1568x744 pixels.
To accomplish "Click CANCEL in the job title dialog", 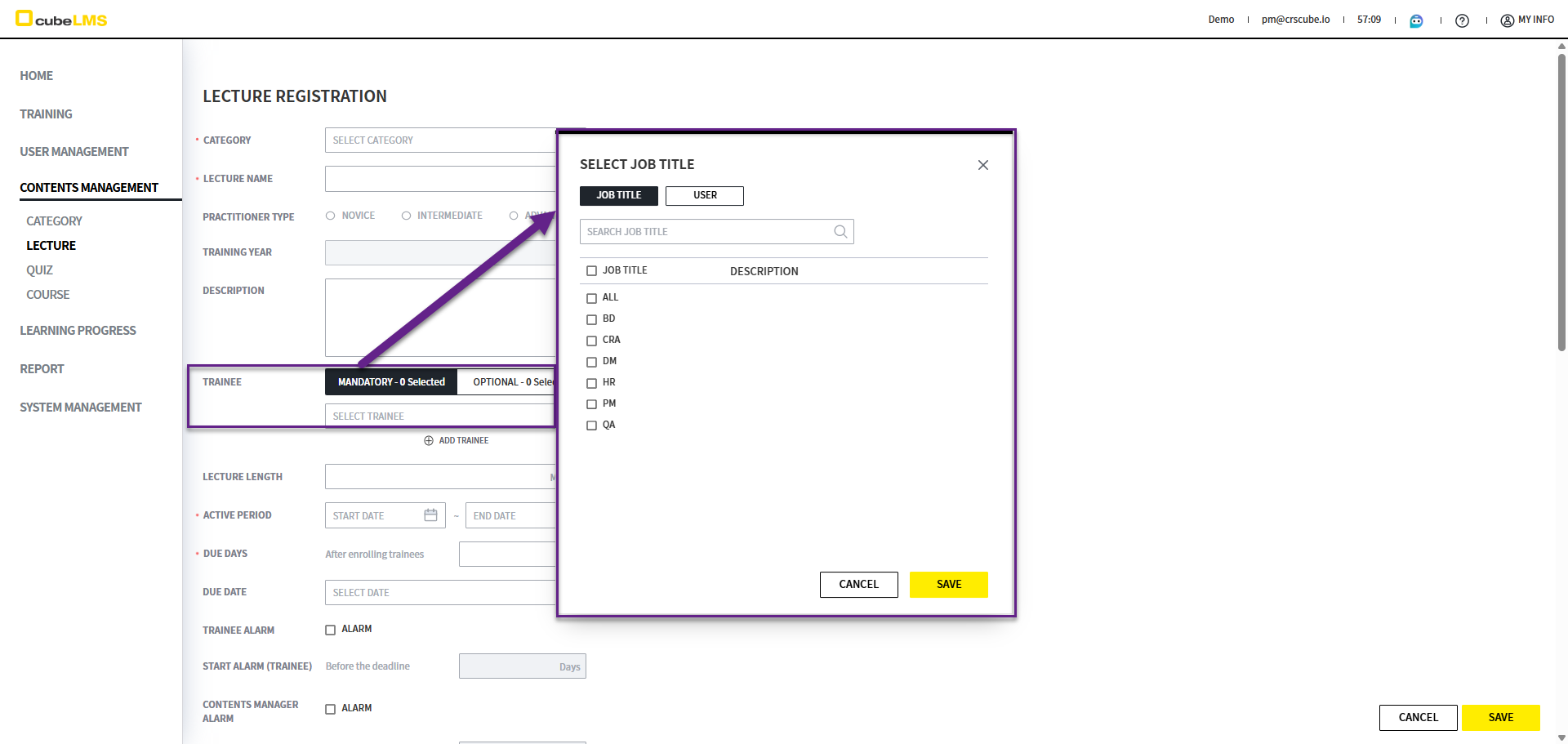I will pyautogui.click(x=858, y=585).
